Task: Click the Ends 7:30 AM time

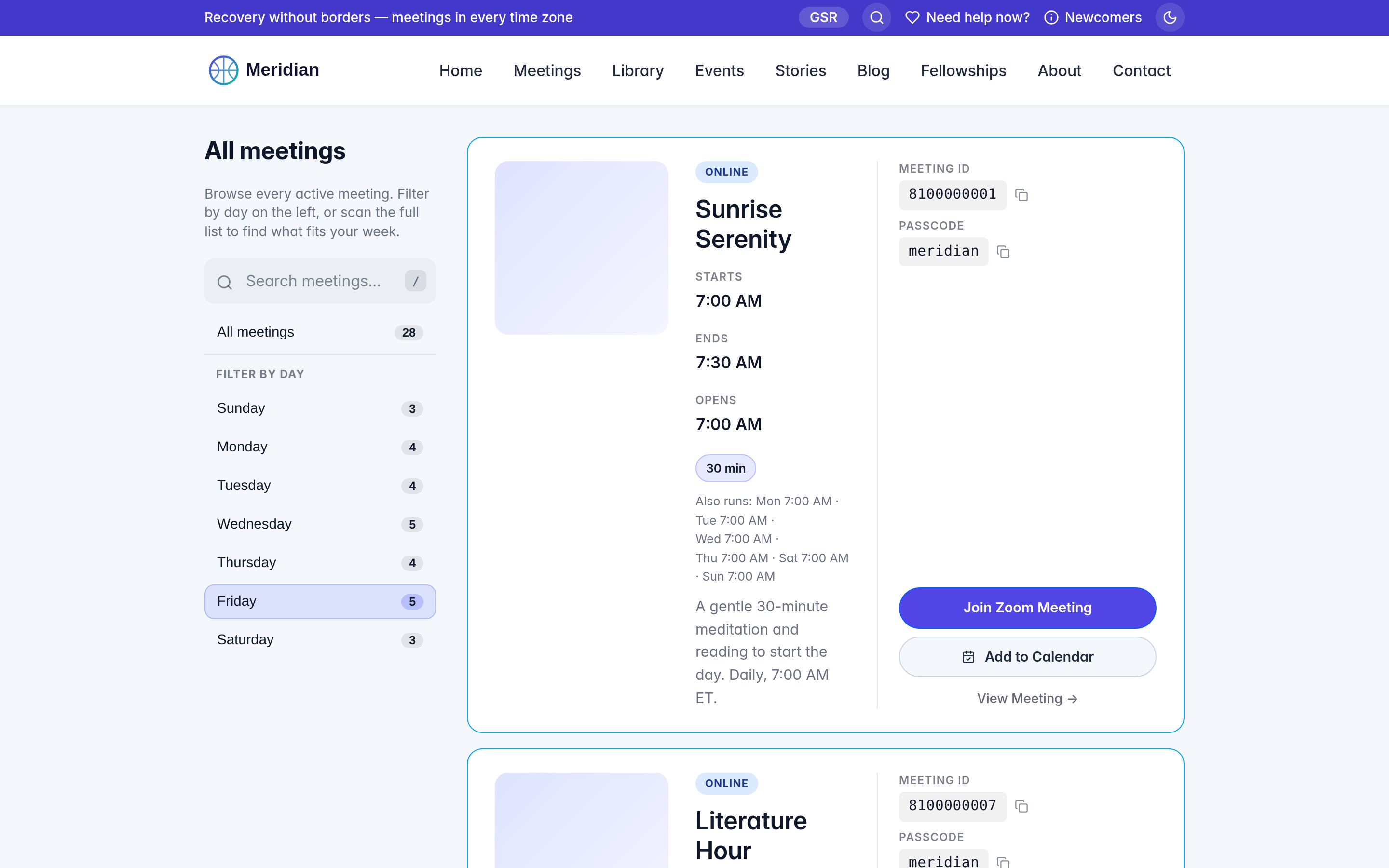Action: tap(728, 363)
